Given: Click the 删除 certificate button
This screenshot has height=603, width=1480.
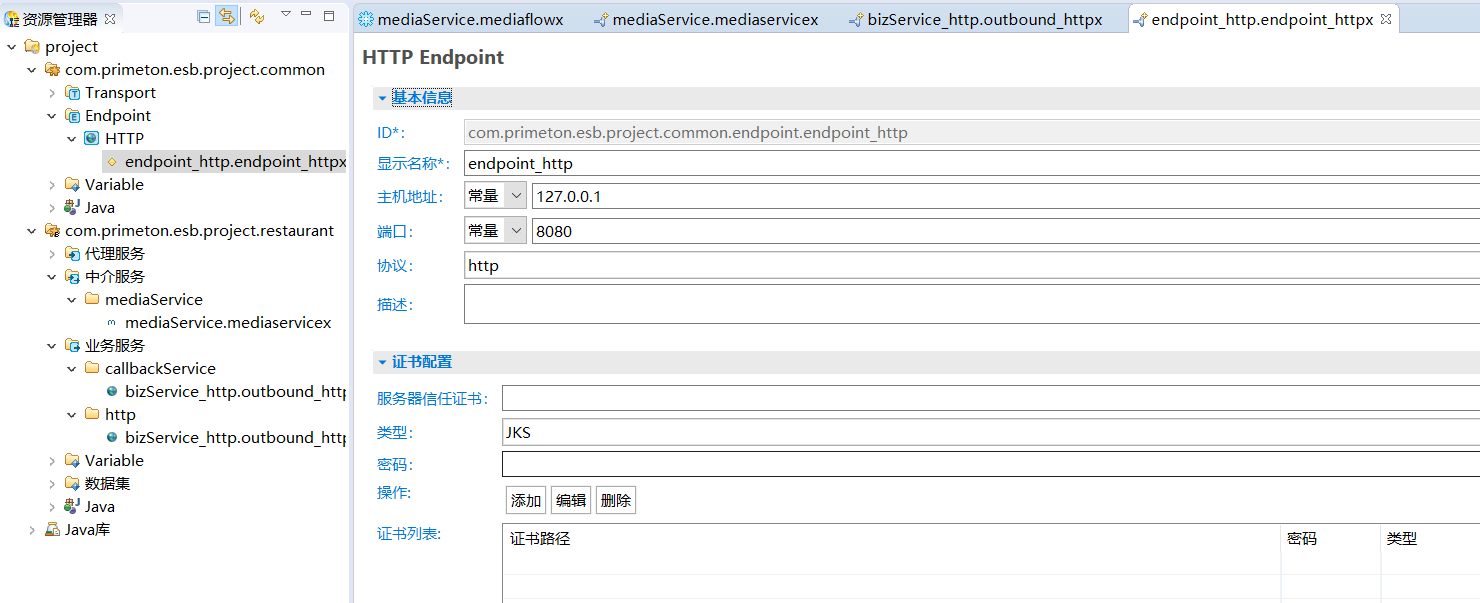Looking at the screenshot, I should [615, 500].
